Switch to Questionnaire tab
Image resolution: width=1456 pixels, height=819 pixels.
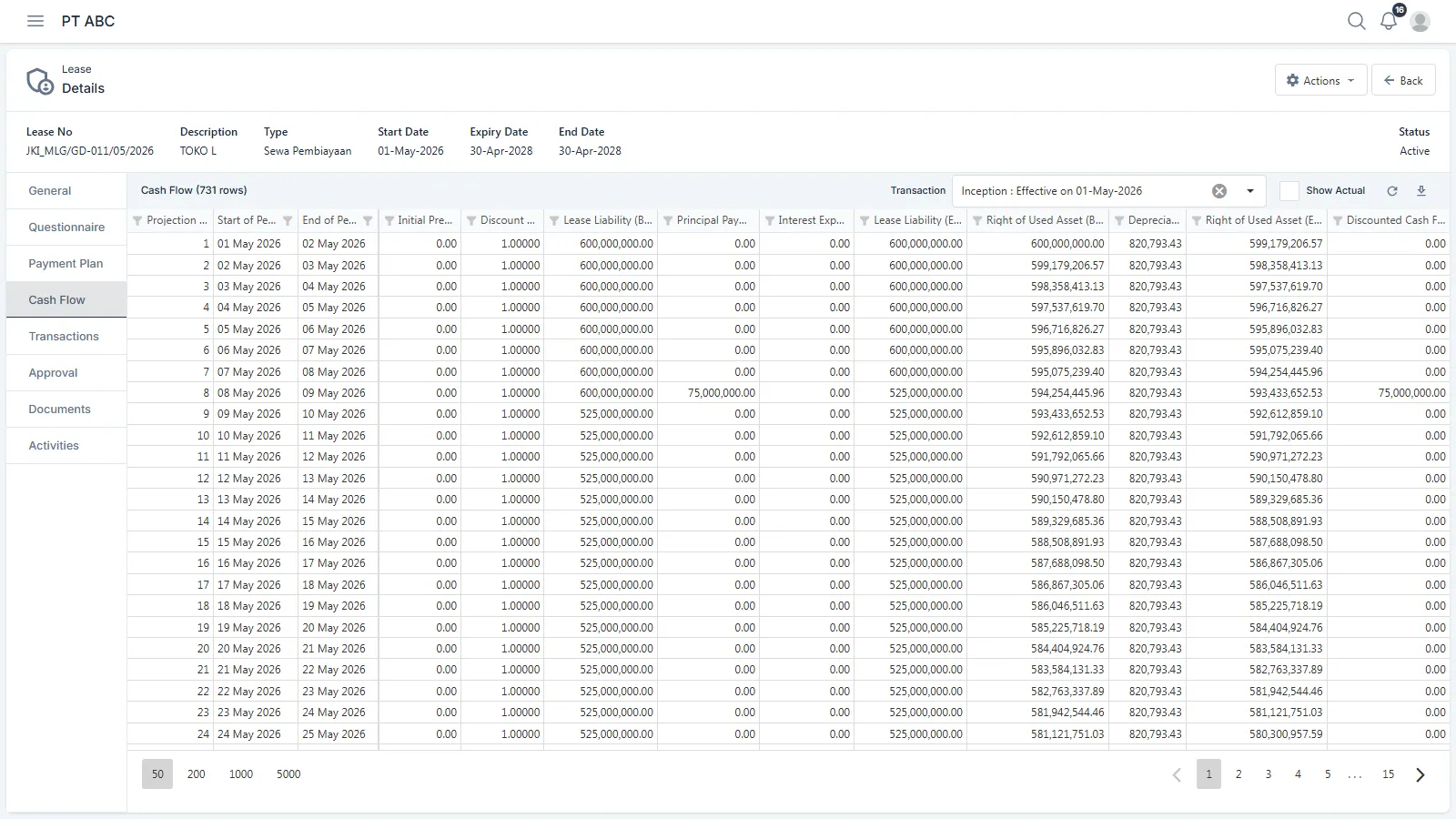coord(66,227)
